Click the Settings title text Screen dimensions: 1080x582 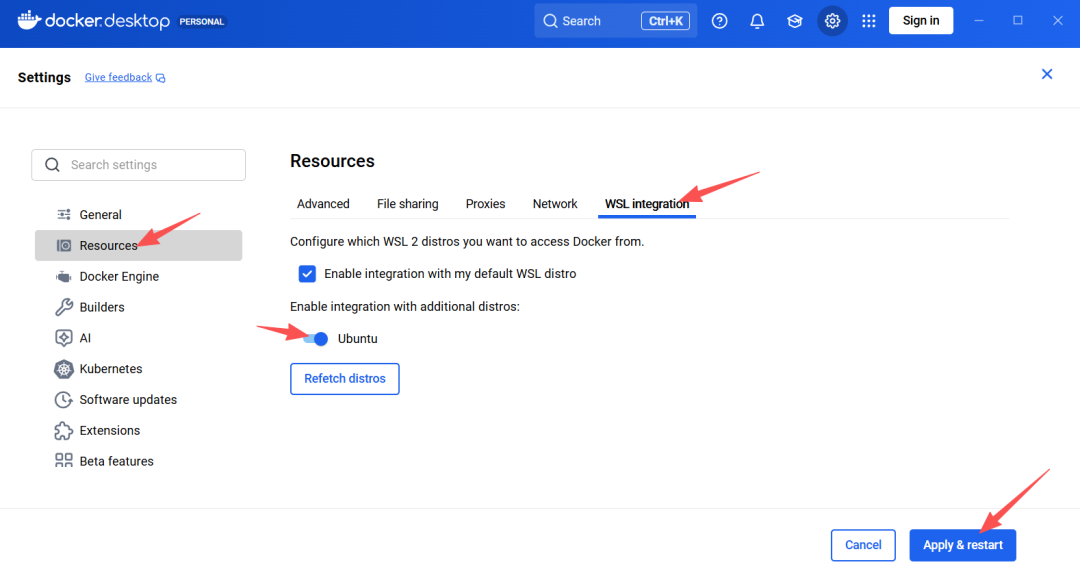point(44,77)
